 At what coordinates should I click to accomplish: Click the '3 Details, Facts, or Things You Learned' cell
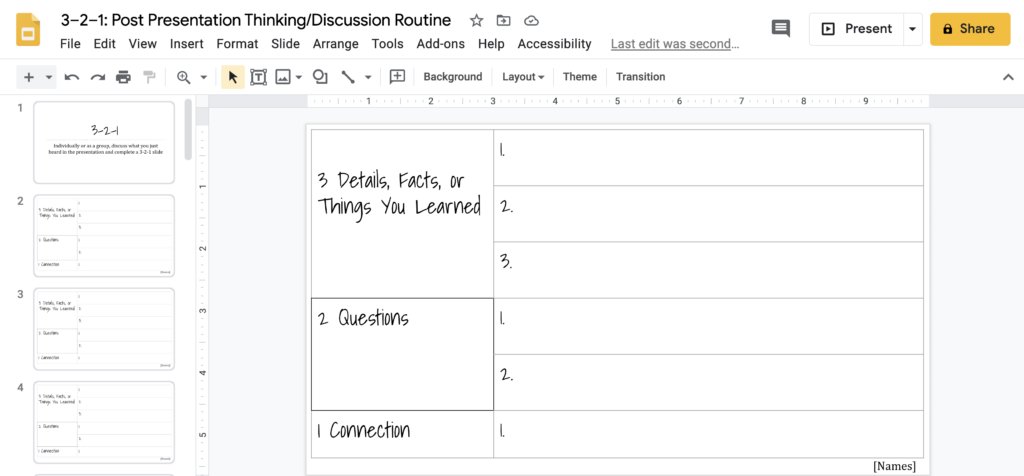pyautogui.click(x=402, y=214)
